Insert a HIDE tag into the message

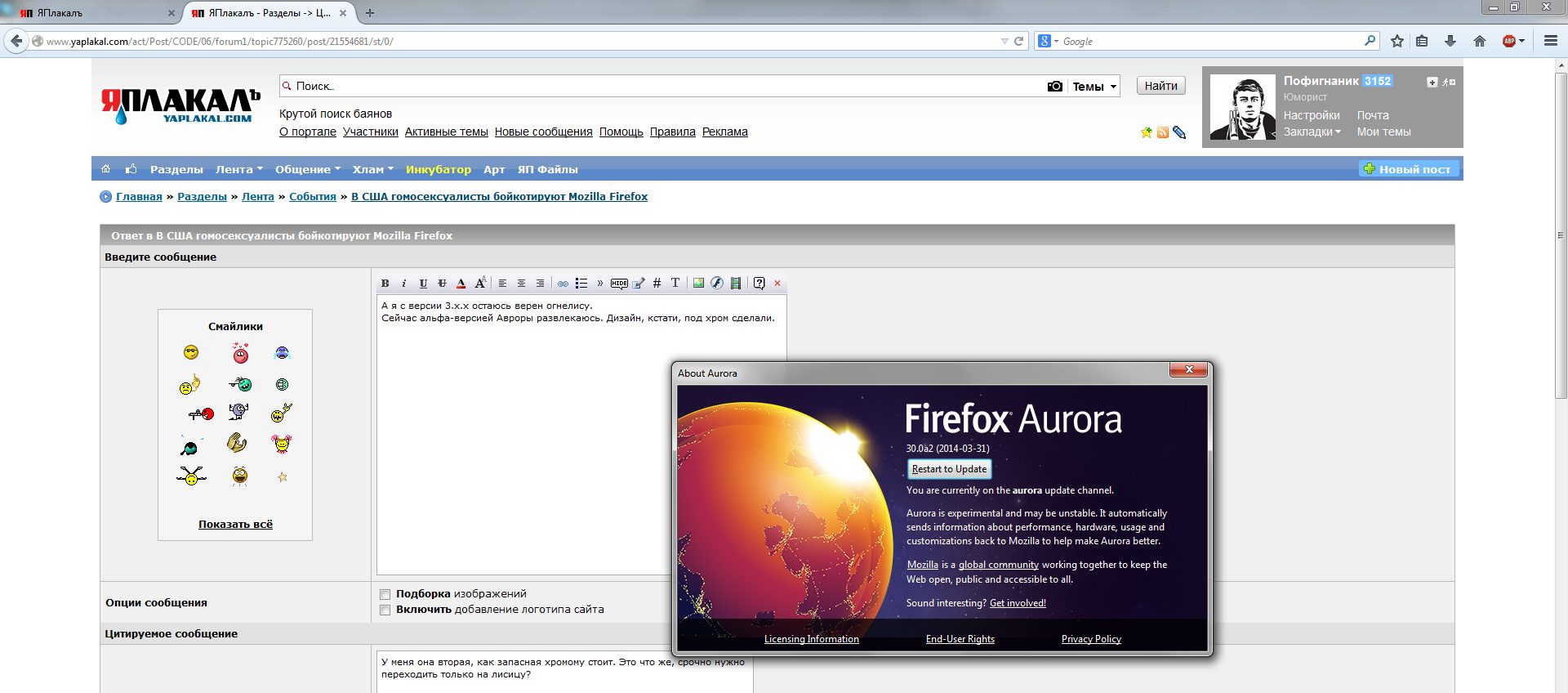click(x=619, y=284)
